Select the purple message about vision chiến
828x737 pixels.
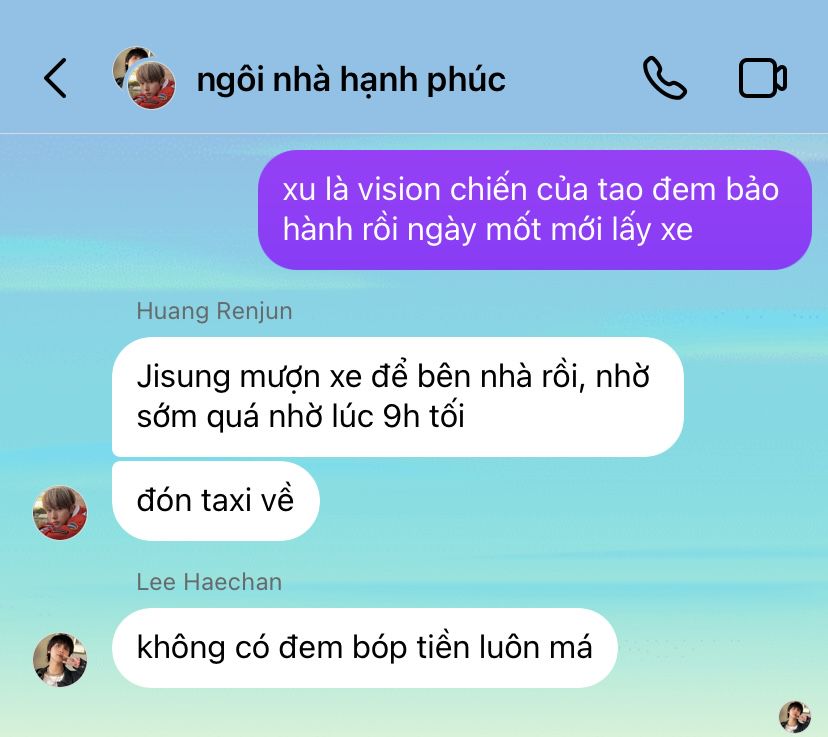(x=534, y=210)
